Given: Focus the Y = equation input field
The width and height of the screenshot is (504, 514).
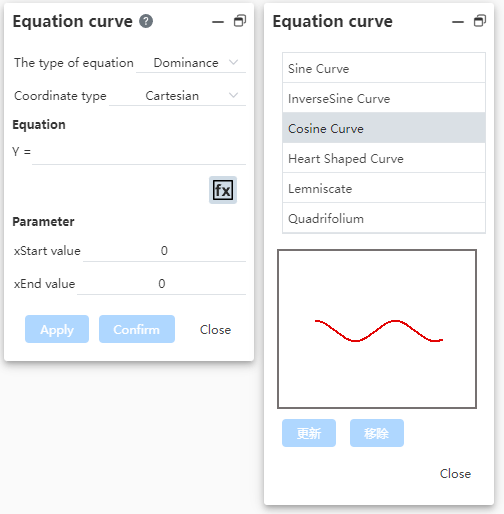Looking at the screenshot, I should (x=139, y=152).
